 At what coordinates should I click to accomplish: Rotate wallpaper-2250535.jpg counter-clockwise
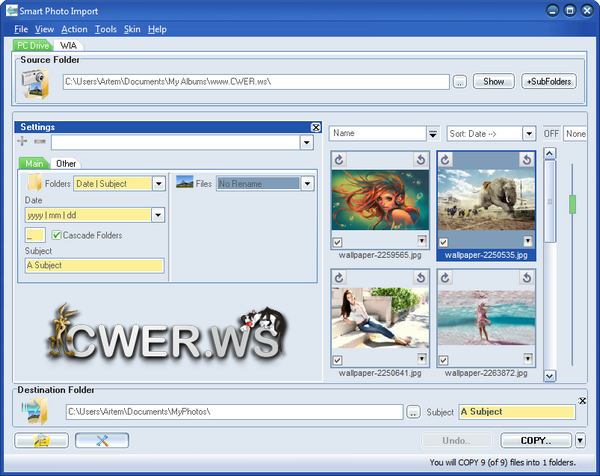(443, 159)
